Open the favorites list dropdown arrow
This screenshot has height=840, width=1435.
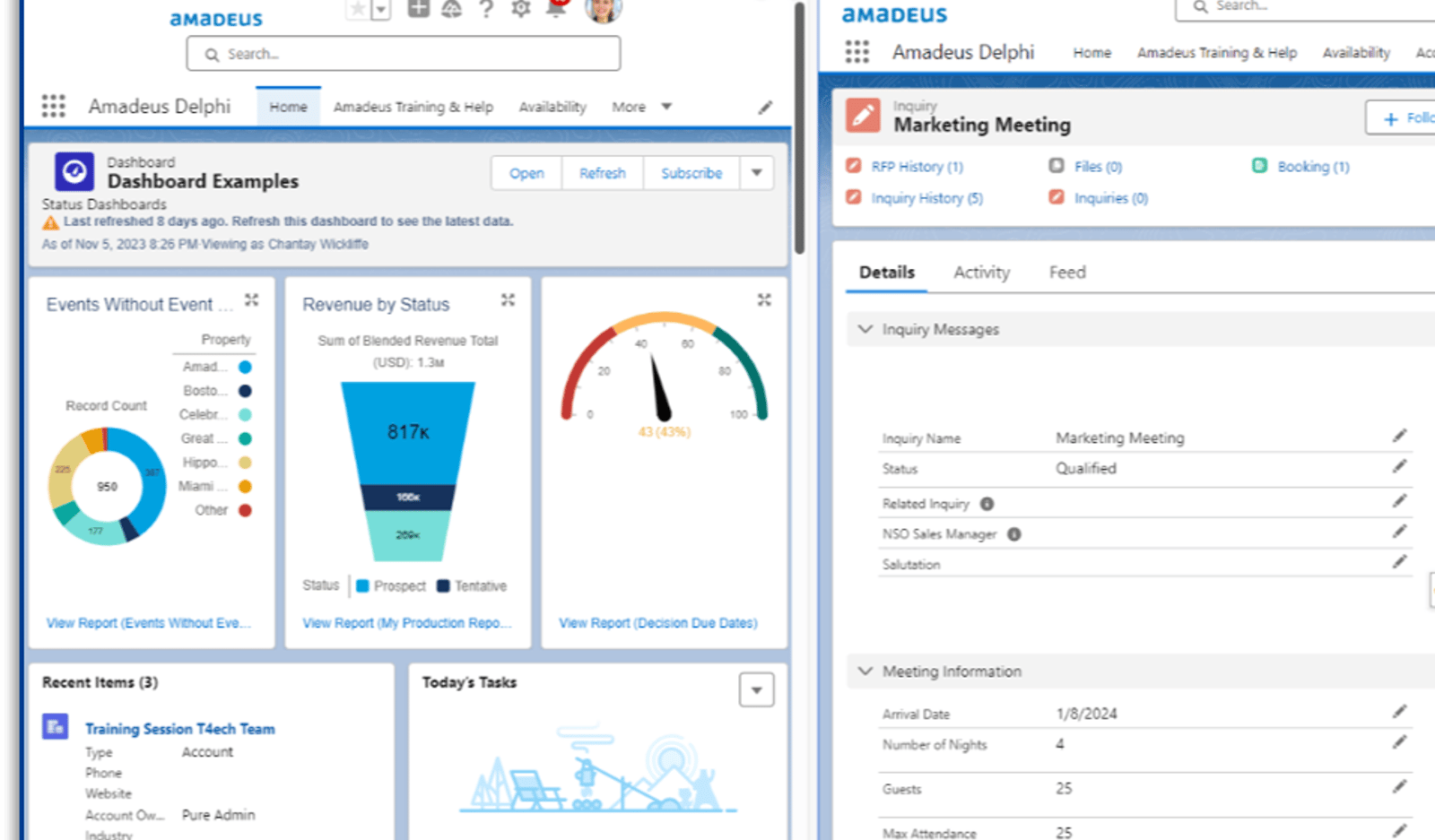pyautogui.click(x=380, y=10)
